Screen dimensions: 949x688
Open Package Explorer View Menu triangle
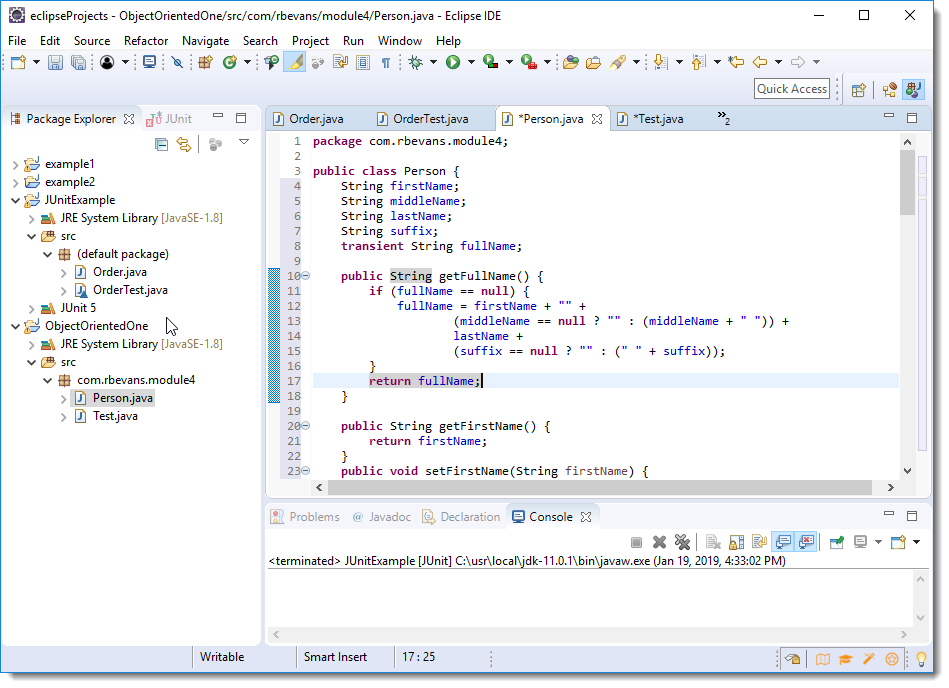(x=244, y=143)
